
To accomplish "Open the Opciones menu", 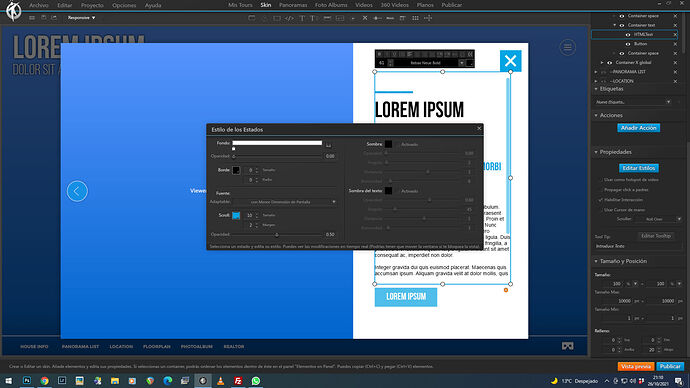I will tap(124, 5).
